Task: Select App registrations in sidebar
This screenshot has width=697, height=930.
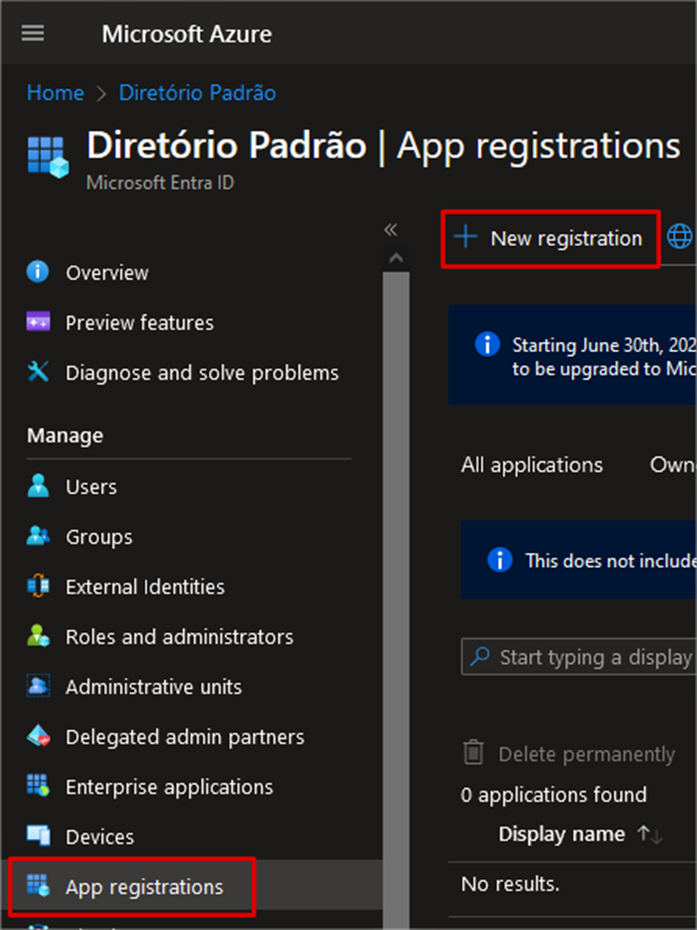Action: 144,887
